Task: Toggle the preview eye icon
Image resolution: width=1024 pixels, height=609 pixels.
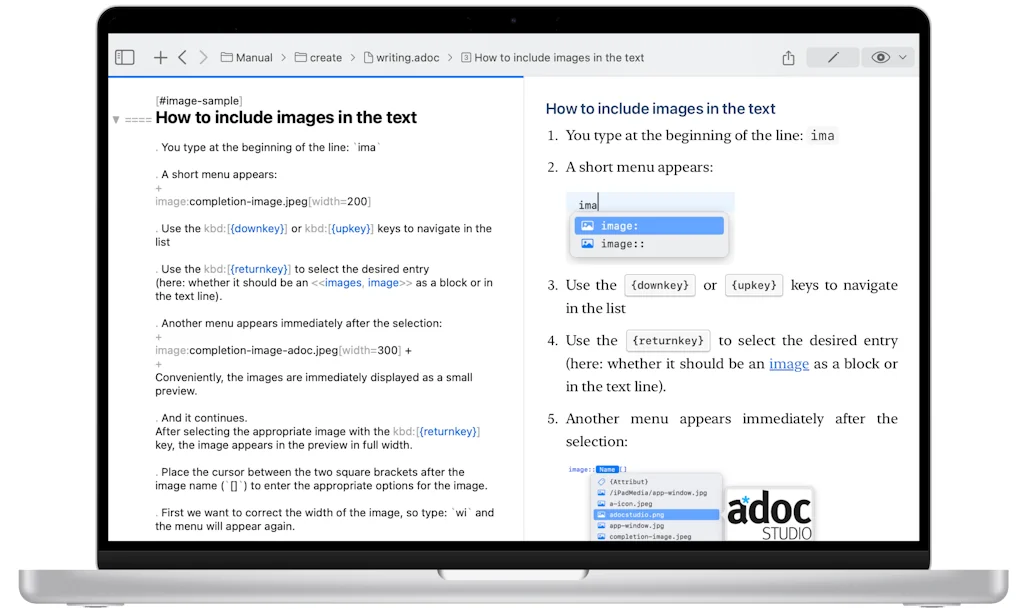Action: [881, 57]
